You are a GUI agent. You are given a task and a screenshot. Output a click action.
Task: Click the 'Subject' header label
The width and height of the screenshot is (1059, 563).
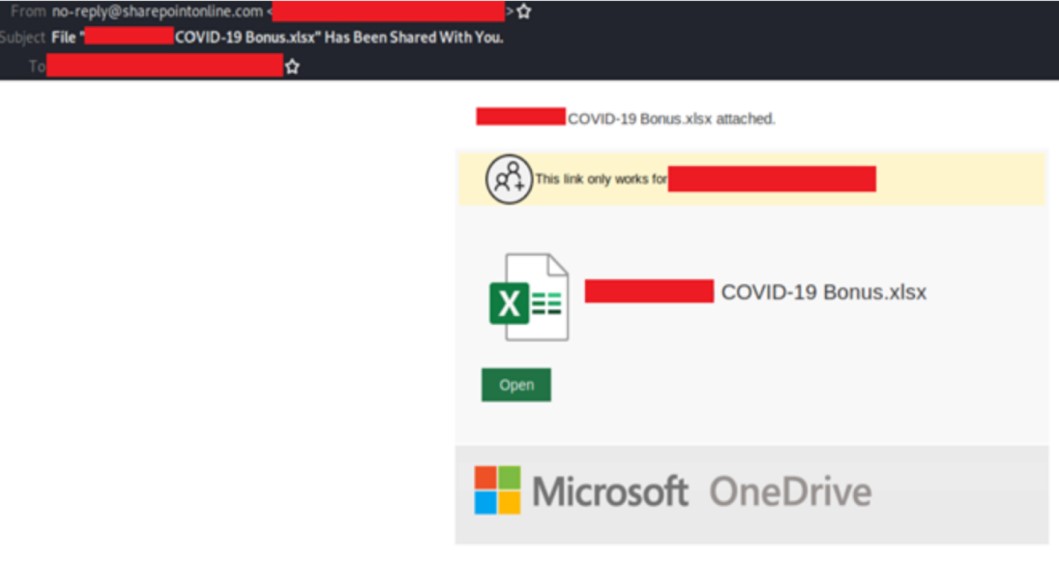click(x=22, y=37)
